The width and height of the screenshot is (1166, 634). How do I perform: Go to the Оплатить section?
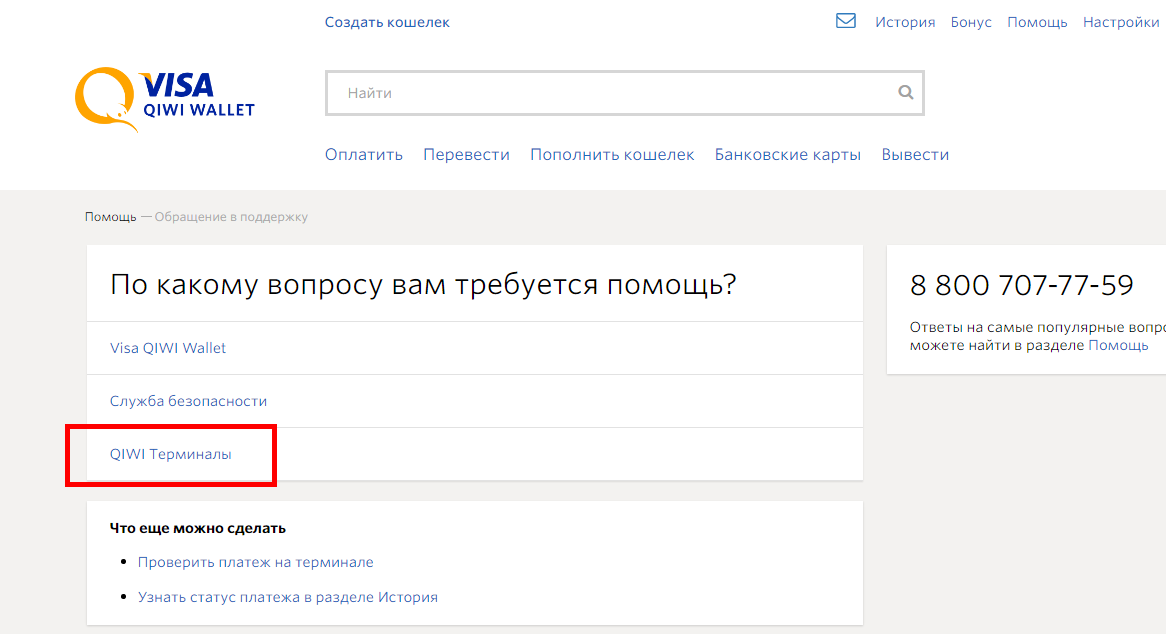[x=364, y=155]
